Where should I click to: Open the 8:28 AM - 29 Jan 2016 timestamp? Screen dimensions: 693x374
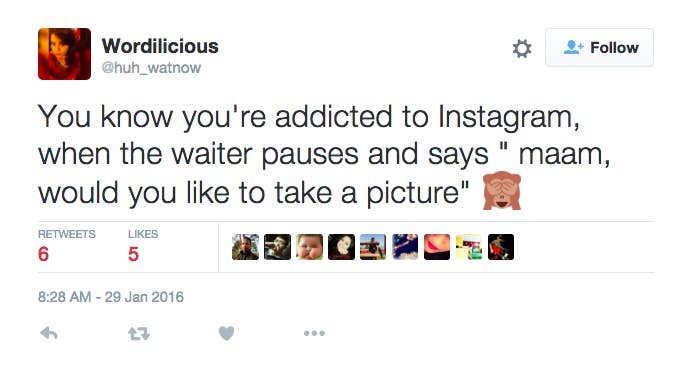[110, 297]
